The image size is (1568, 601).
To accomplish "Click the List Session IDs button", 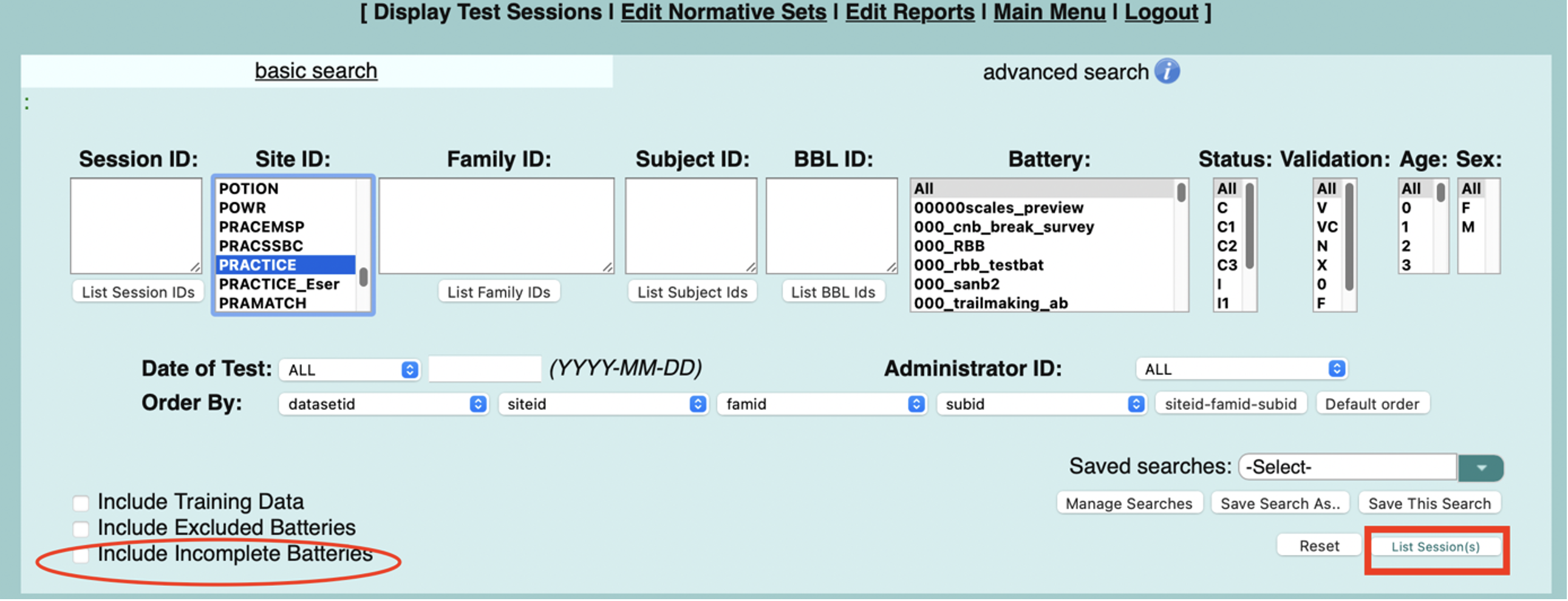I will 138,293.
